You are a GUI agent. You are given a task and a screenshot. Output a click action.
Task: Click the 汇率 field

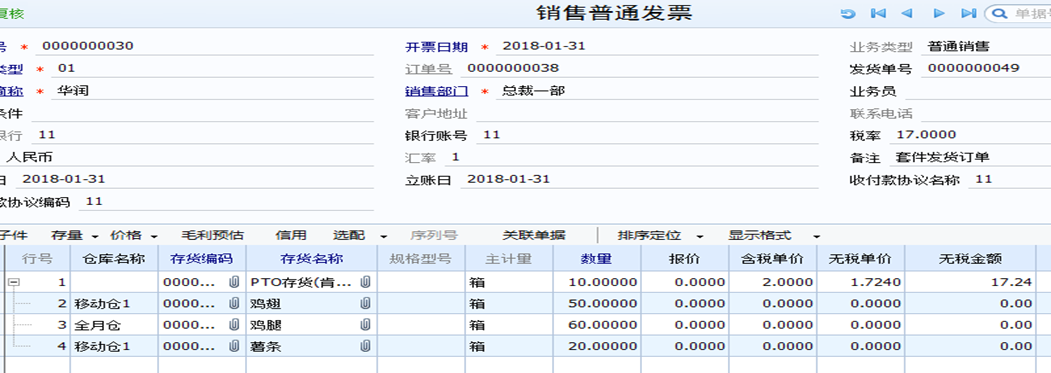pyautogui.click(x=631, y=158)
